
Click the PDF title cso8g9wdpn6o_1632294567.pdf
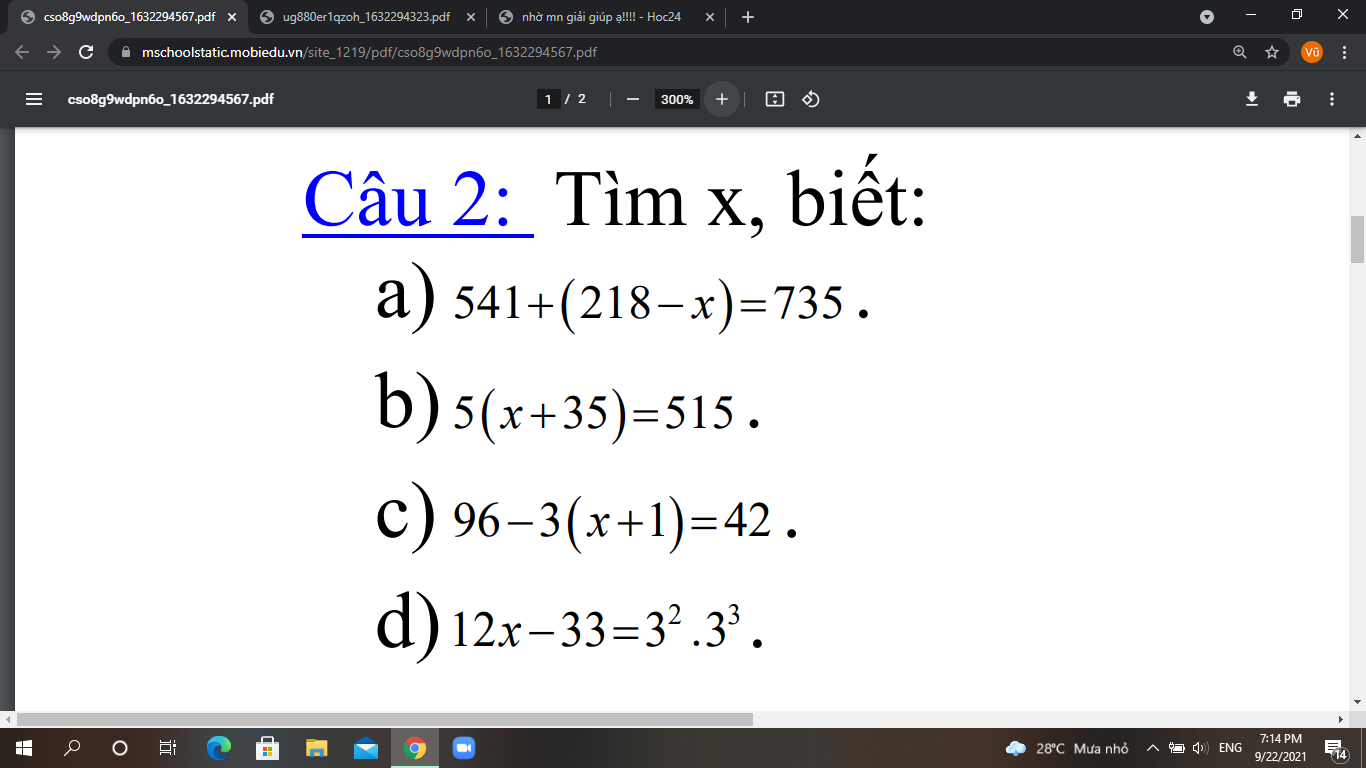[x=170, y=99]
